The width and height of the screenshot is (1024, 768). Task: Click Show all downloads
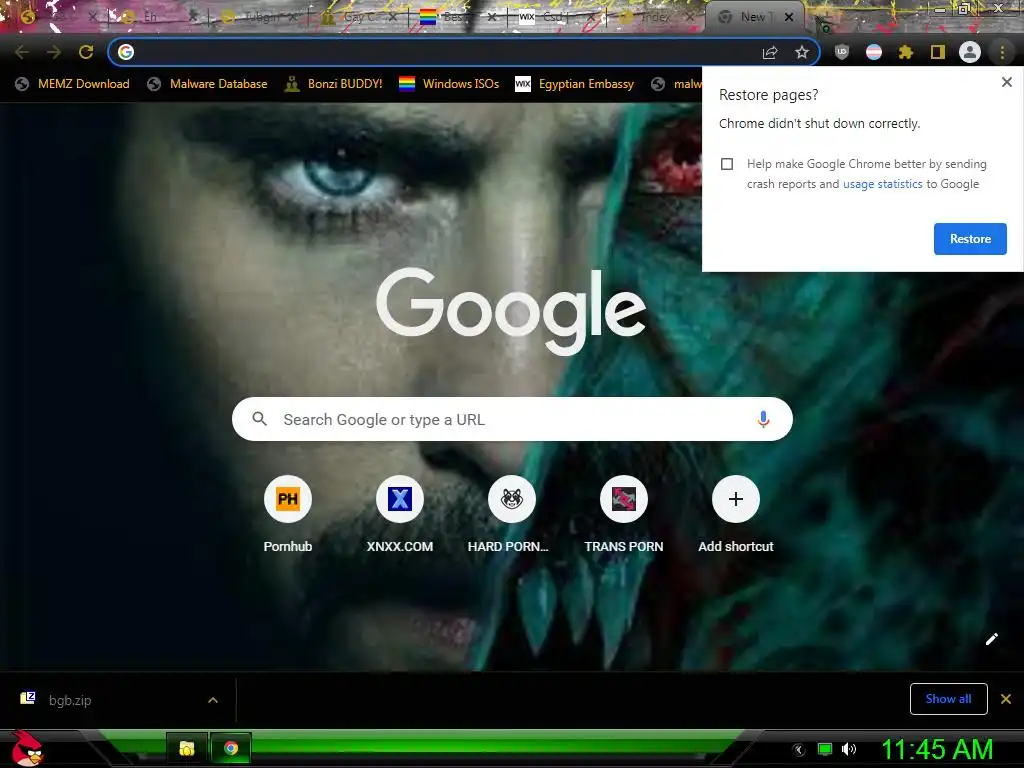[x=948, y=699]
